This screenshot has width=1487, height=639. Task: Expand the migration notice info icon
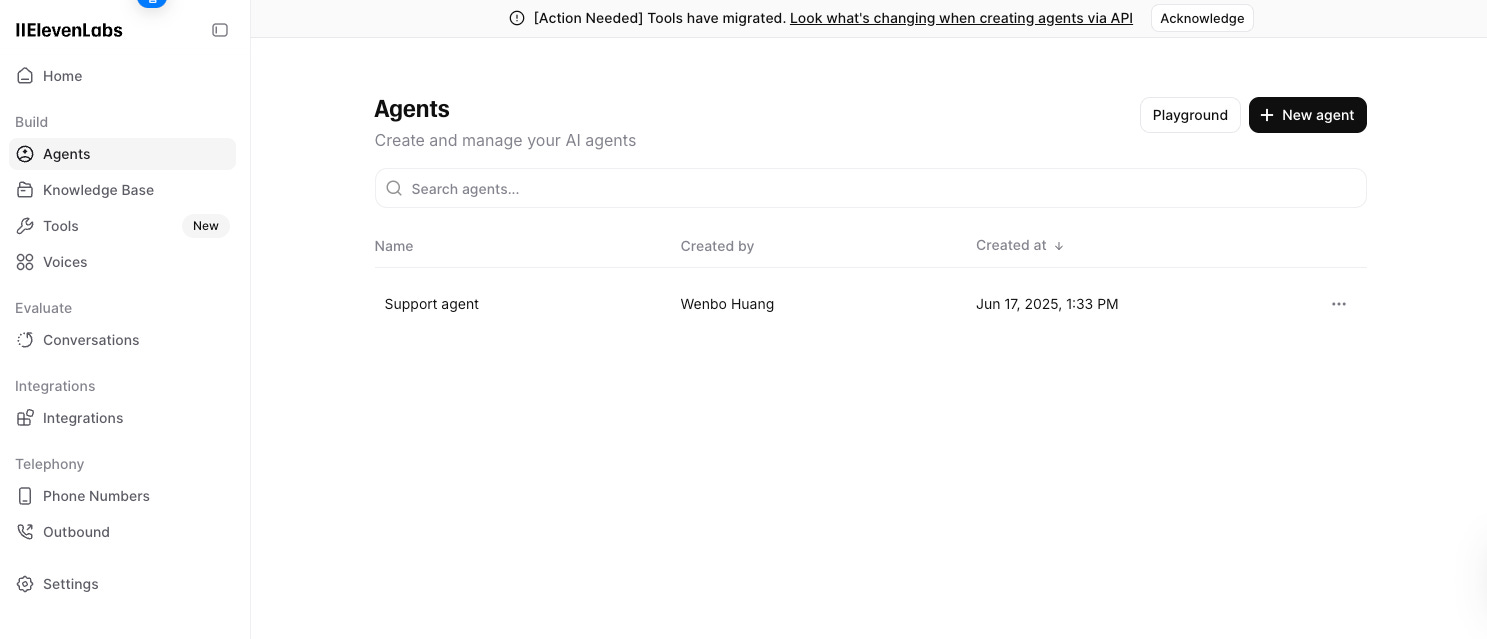(x=515, y=18)
